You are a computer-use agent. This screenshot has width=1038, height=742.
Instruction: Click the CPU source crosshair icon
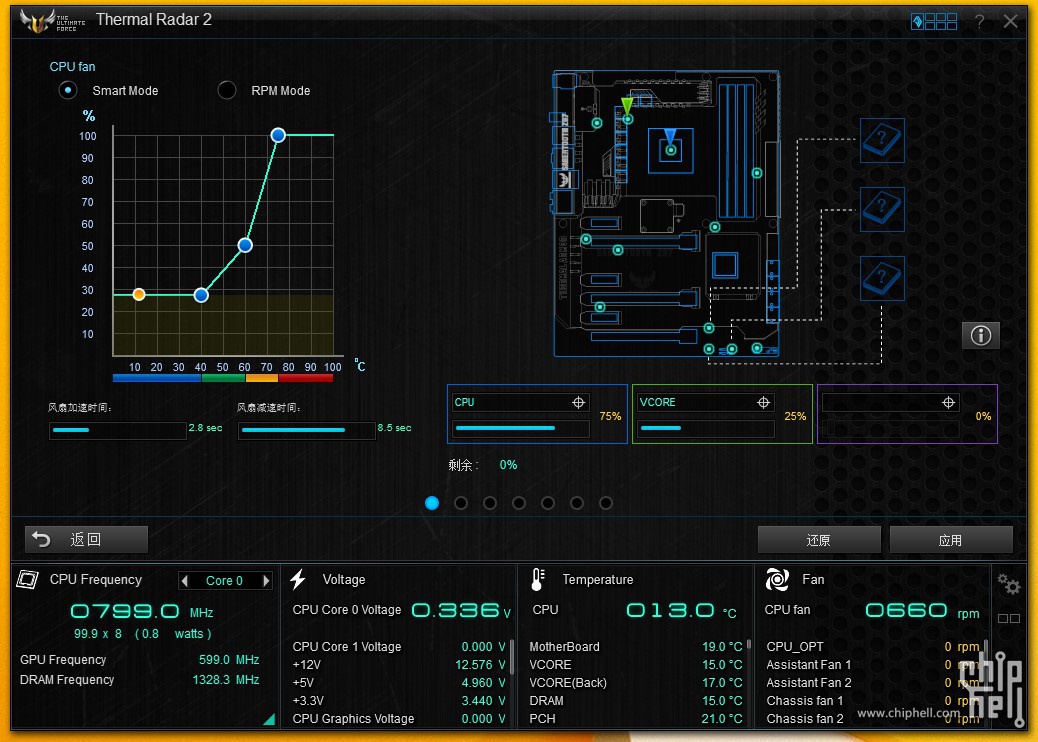579,402
